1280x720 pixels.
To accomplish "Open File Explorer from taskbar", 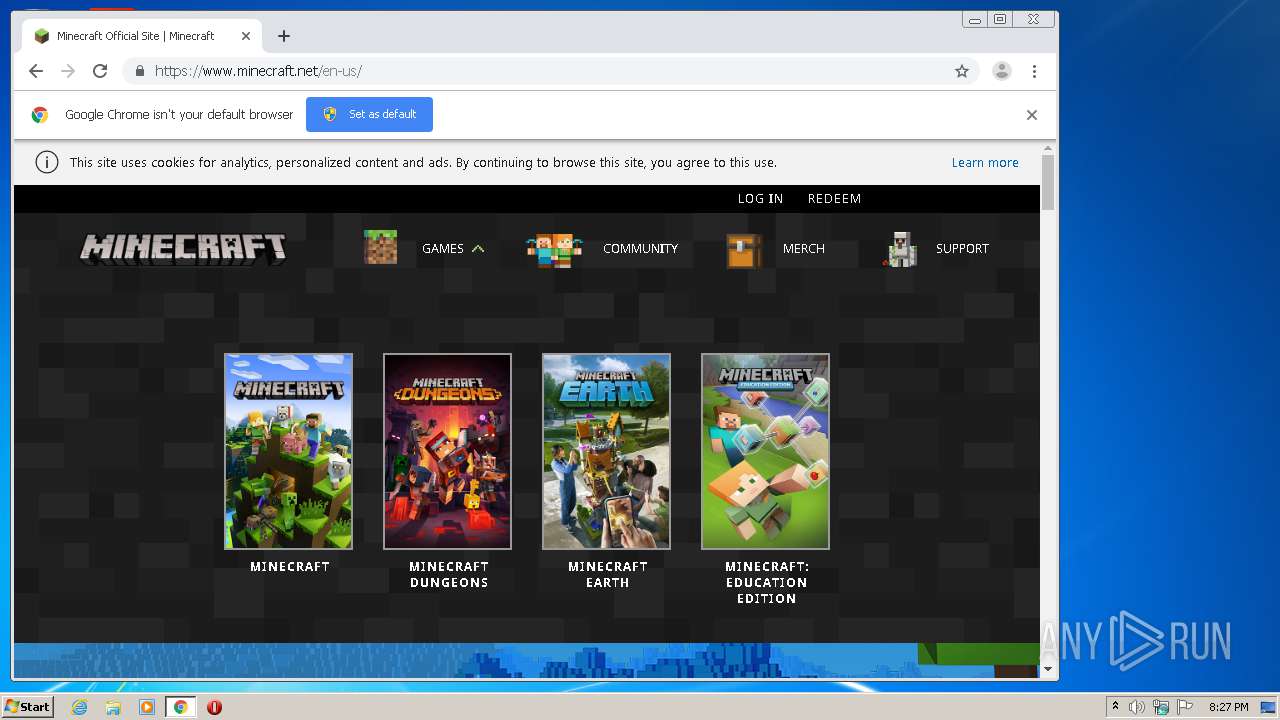I will [x=113, y=707].
